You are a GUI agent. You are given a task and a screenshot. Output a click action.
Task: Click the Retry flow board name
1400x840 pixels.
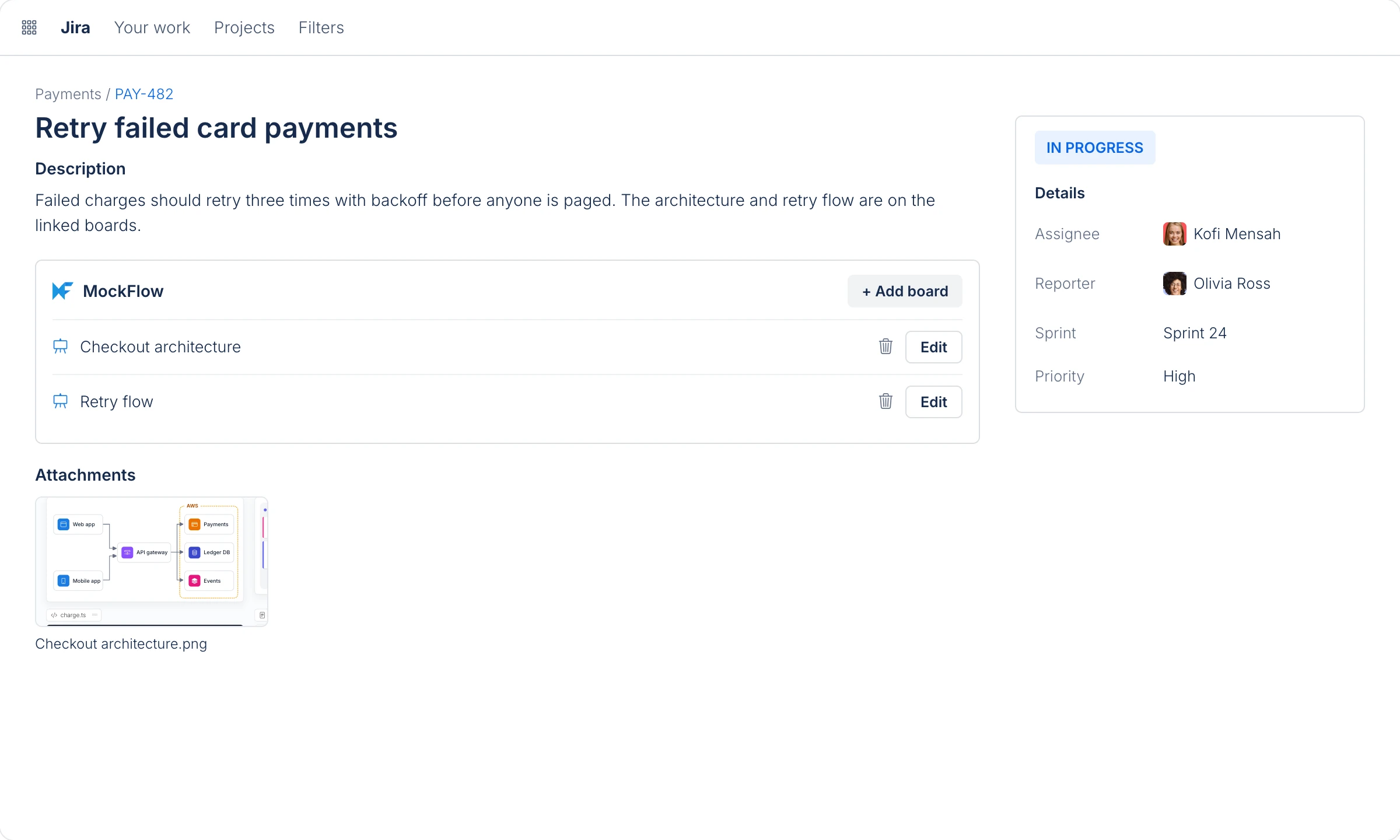[117, 401]
